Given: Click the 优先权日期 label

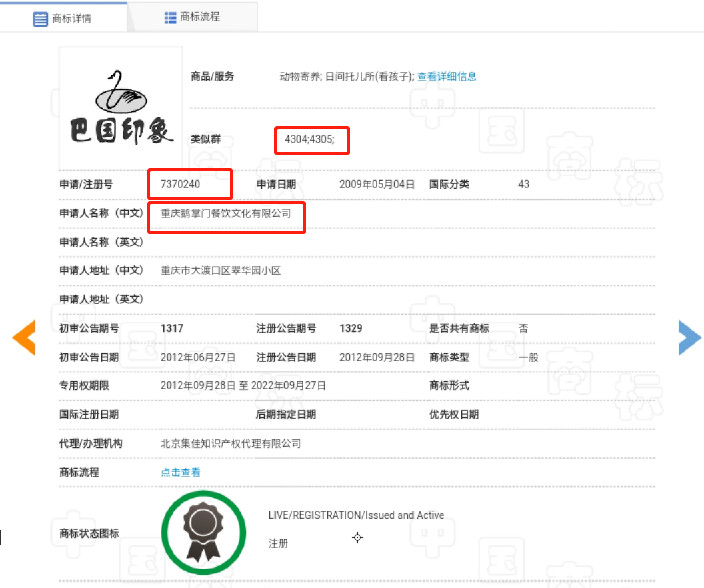Looking at the screenshot, I should [454, 414].
